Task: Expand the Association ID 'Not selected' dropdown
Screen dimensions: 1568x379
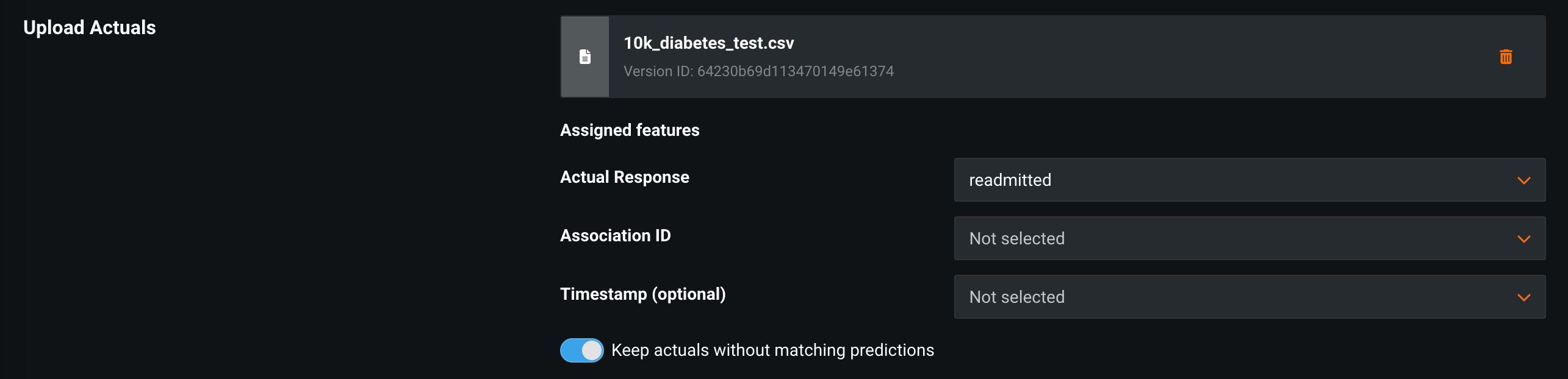Action: click(1250, 239)
